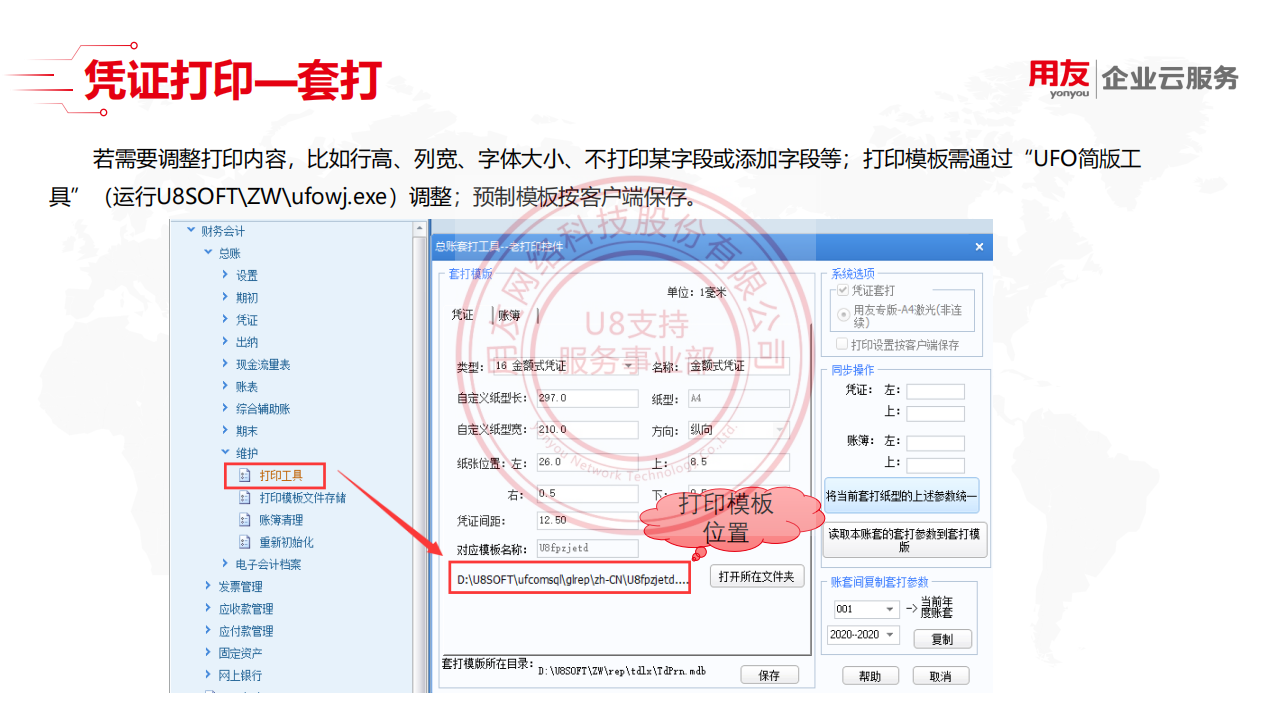1272x715 pixels.
Task: Click the 帮助 button
Action: pos(870,676)
